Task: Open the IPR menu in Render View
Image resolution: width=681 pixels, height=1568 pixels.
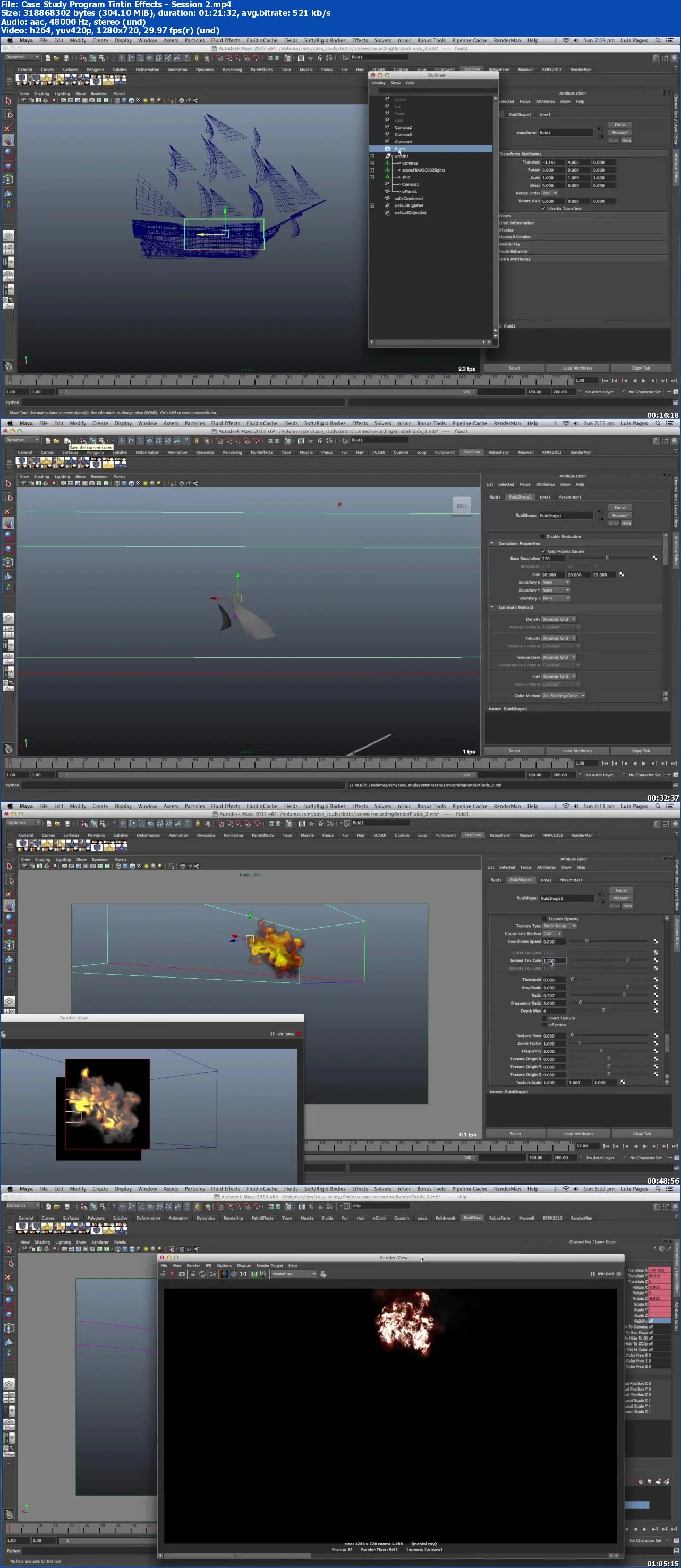Action: click(208, 1265)
